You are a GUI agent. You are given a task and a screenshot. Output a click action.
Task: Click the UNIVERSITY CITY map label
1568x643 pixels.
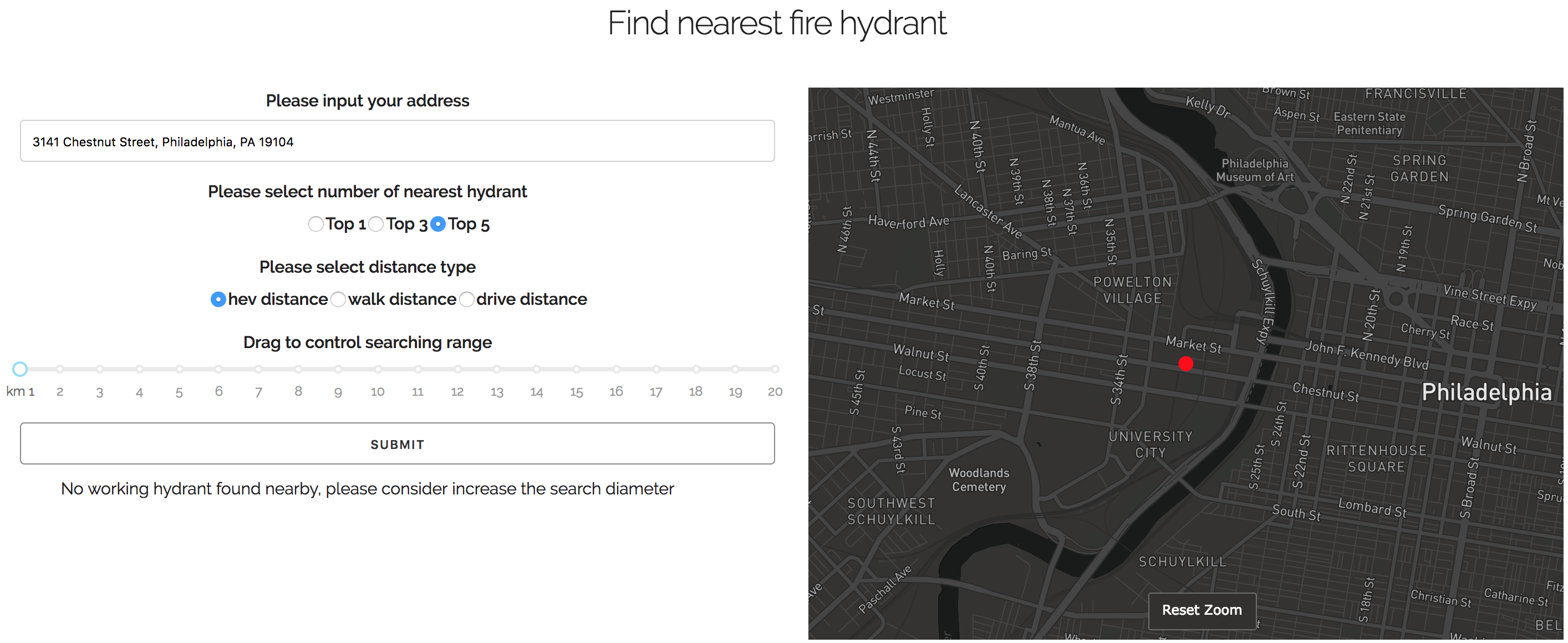tap(1150, 445)
